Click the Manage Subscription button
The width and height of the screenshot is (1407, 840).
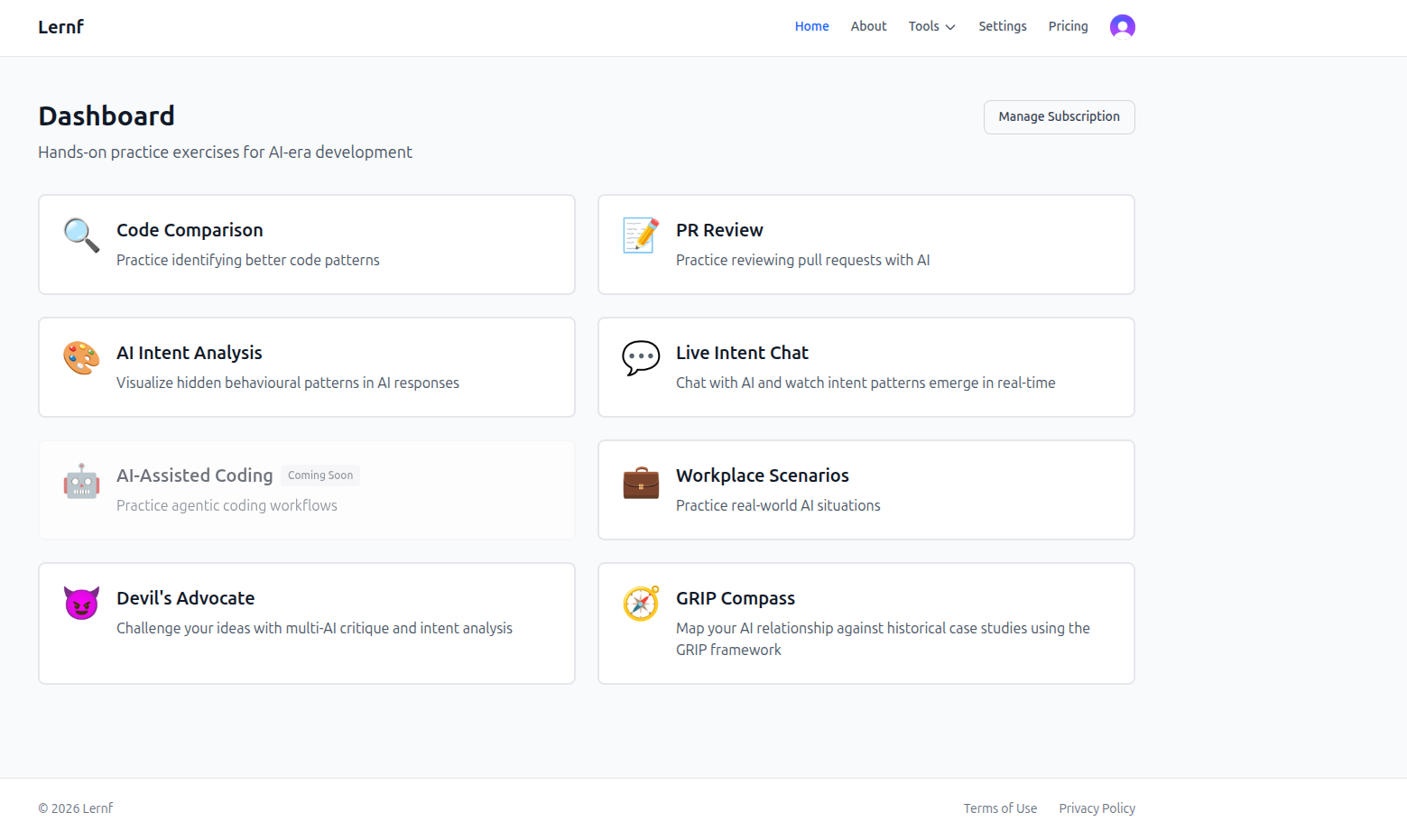(x=1059, y=117)
